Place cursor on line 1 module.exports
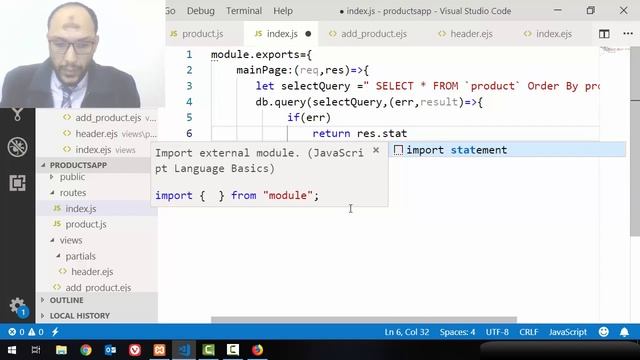640x360 pixels. coord(261,54)
